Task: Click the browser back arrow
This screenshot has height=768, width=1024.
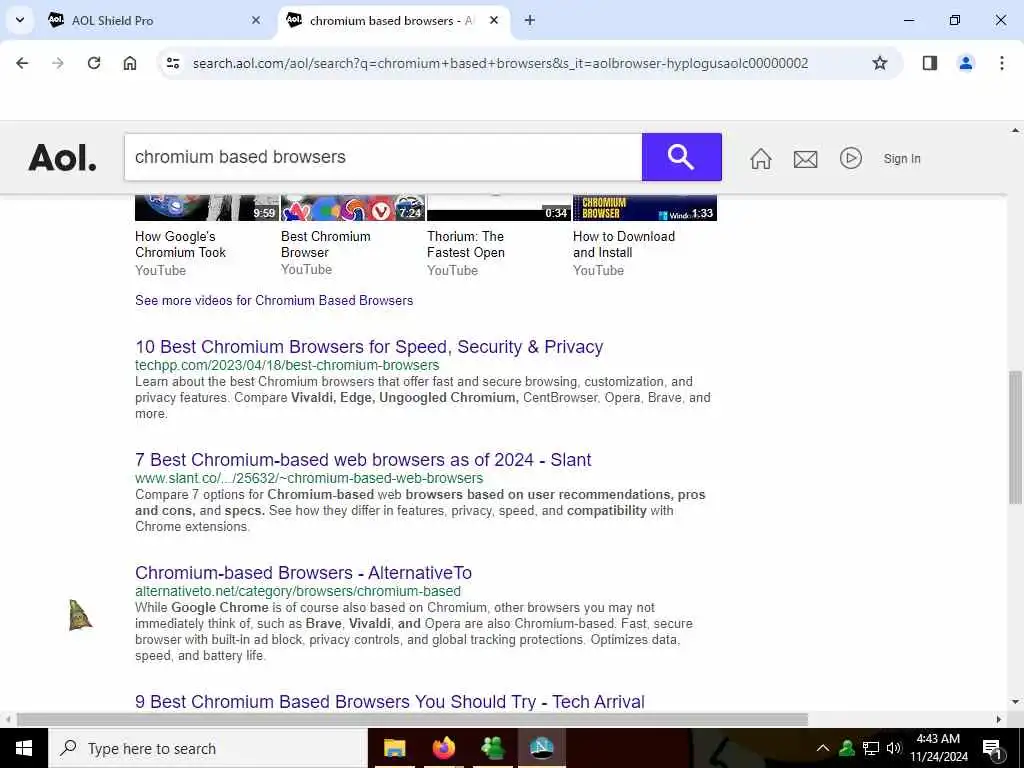Action: point(22,63)
